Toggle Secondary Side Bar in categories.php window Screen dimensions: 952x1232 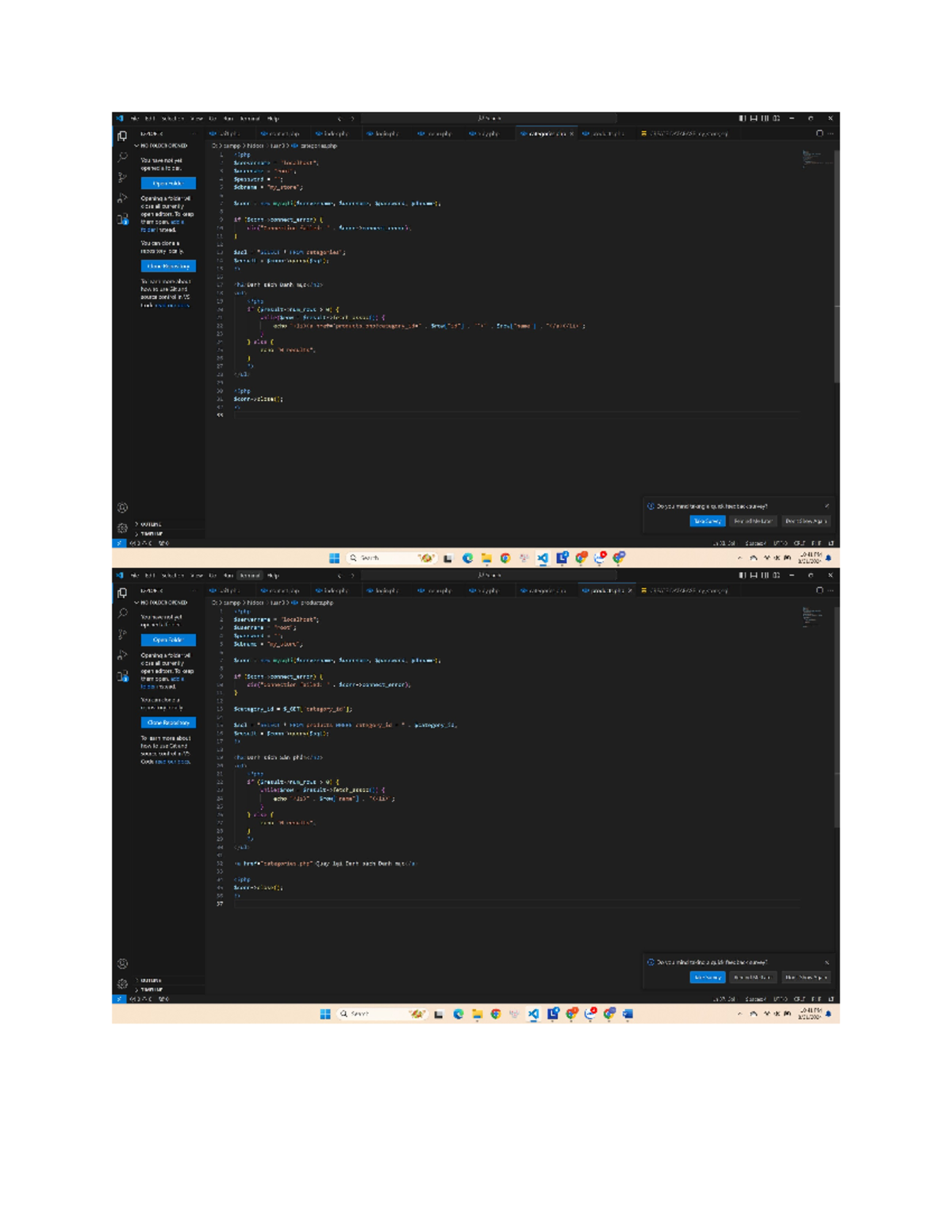pyautogui.click(x=765, y=118)
